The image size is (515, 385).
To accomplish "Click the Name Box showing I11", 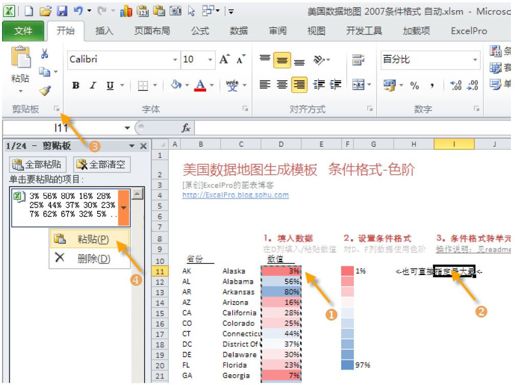I will point(67,128).
